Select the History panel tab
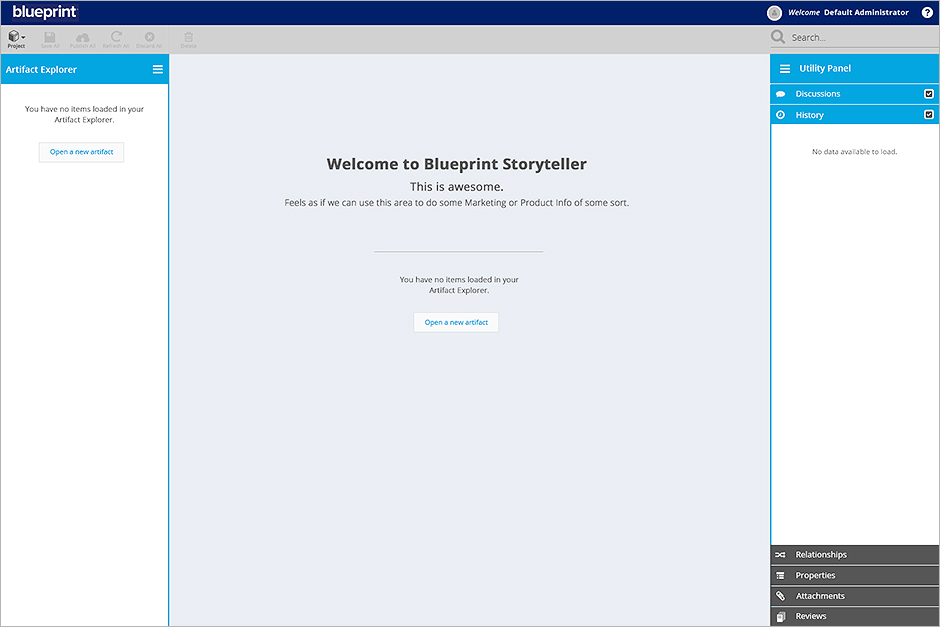Screen dimensions: 940x627 click(854, 115)
